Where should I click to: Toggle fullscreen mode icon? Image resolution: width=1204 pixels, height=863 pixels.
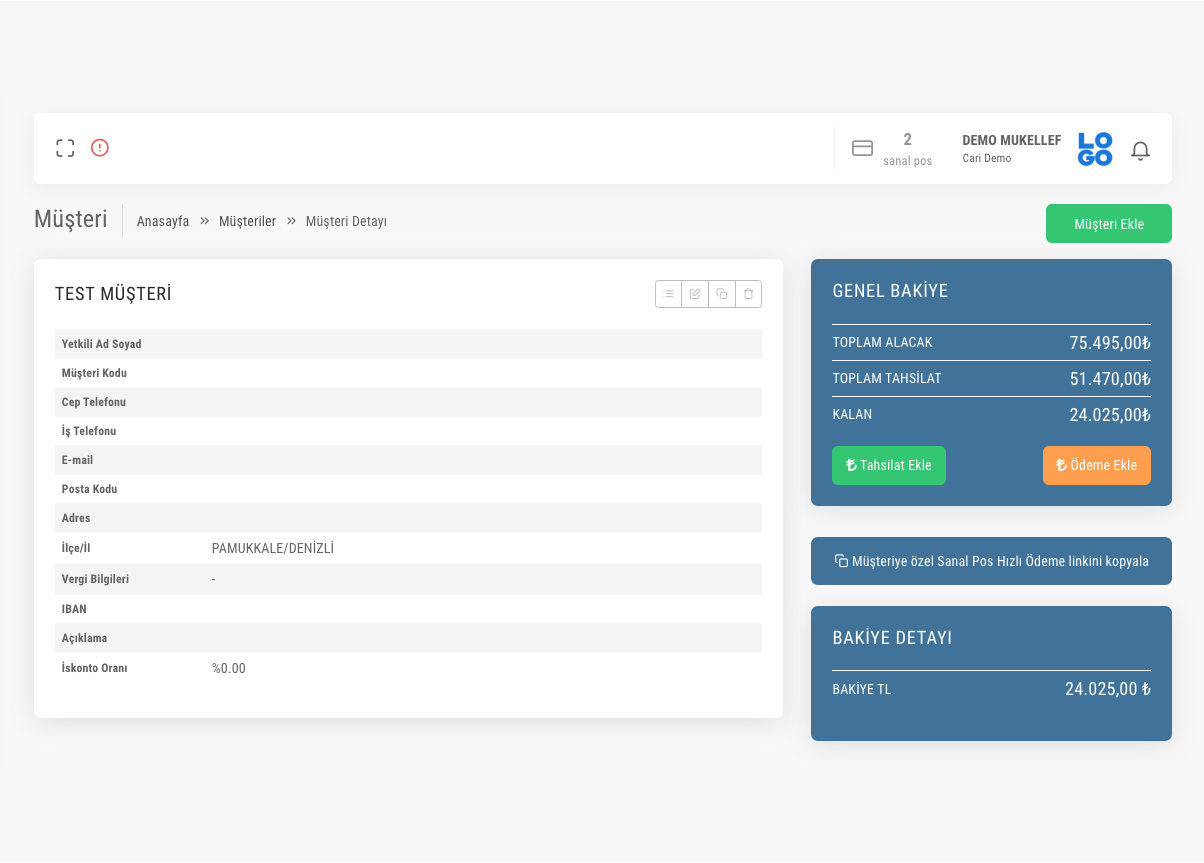click(65, 148)
